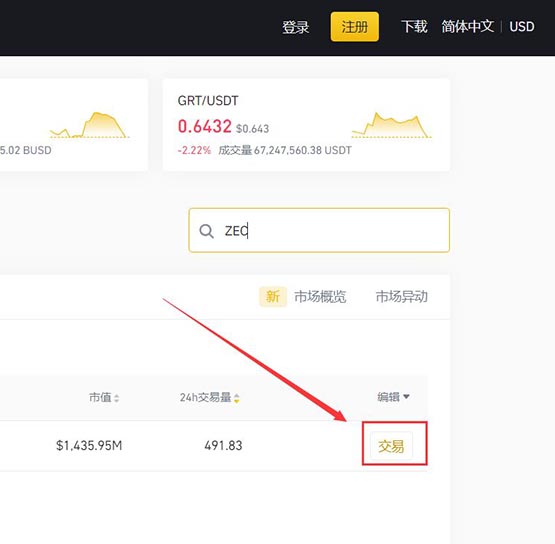
Task: Switch to the 市场异动 tab
Action: pyautogui.click(x=401, y=297)
